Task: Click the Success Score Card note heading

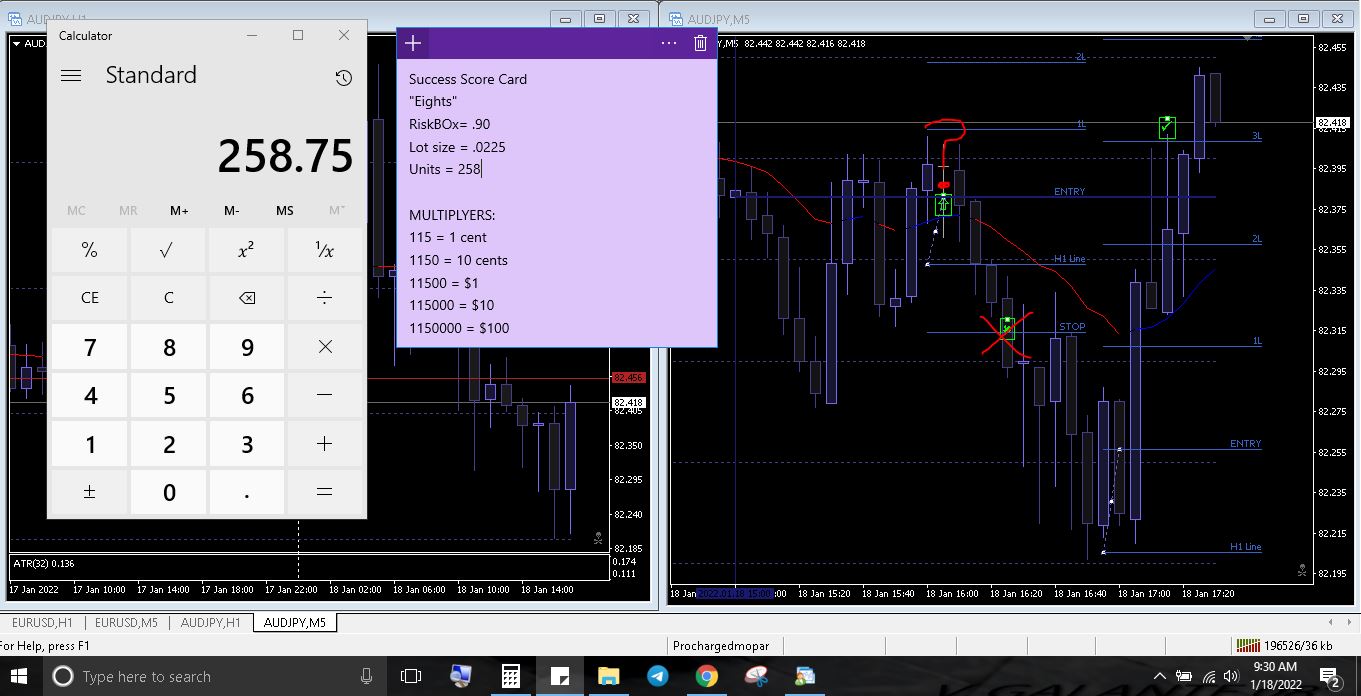Action: (x=468, y=79)
